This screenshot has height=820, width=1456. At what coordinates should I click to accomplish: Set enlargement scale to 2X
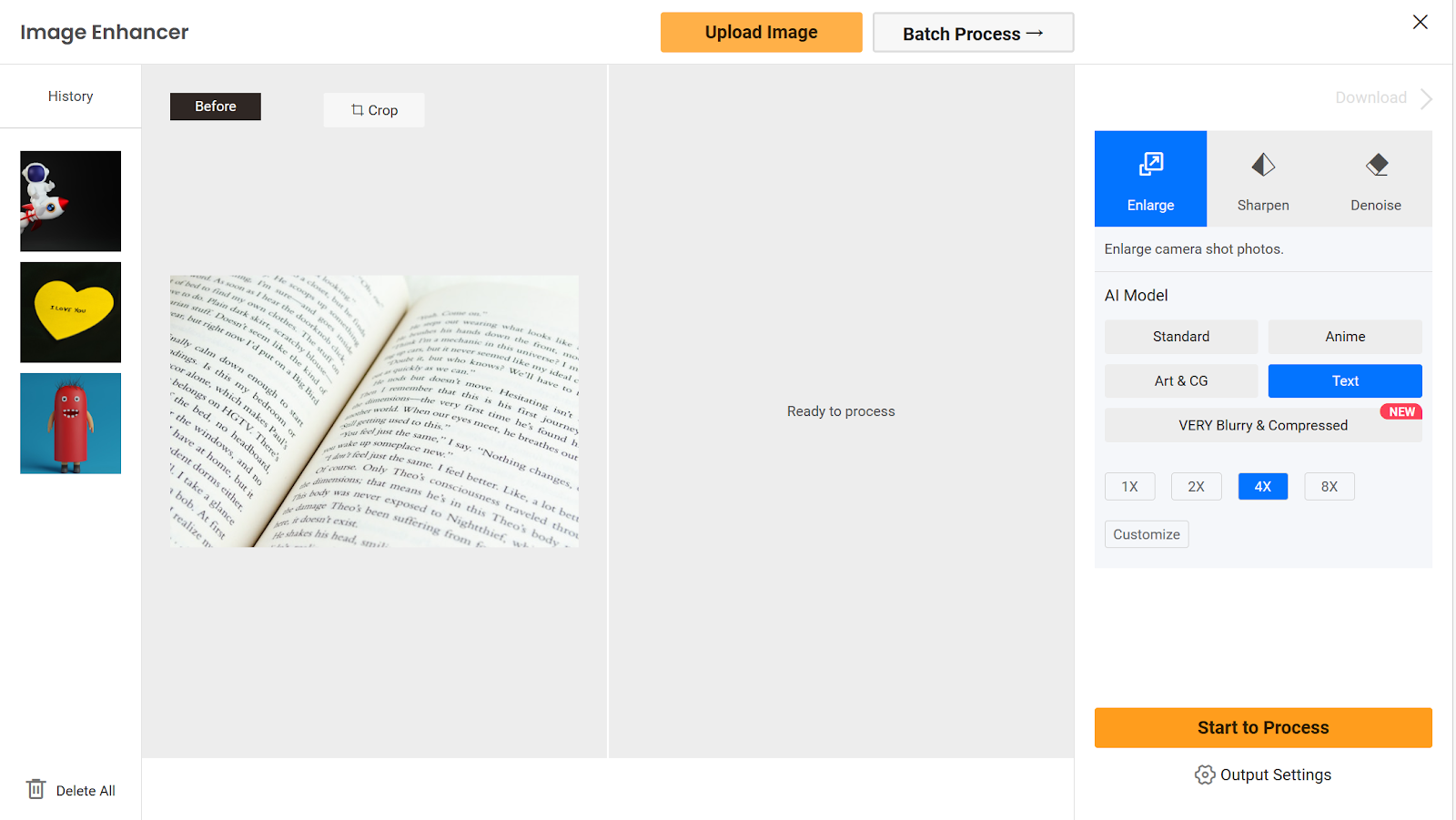[x=1196, y=487]
